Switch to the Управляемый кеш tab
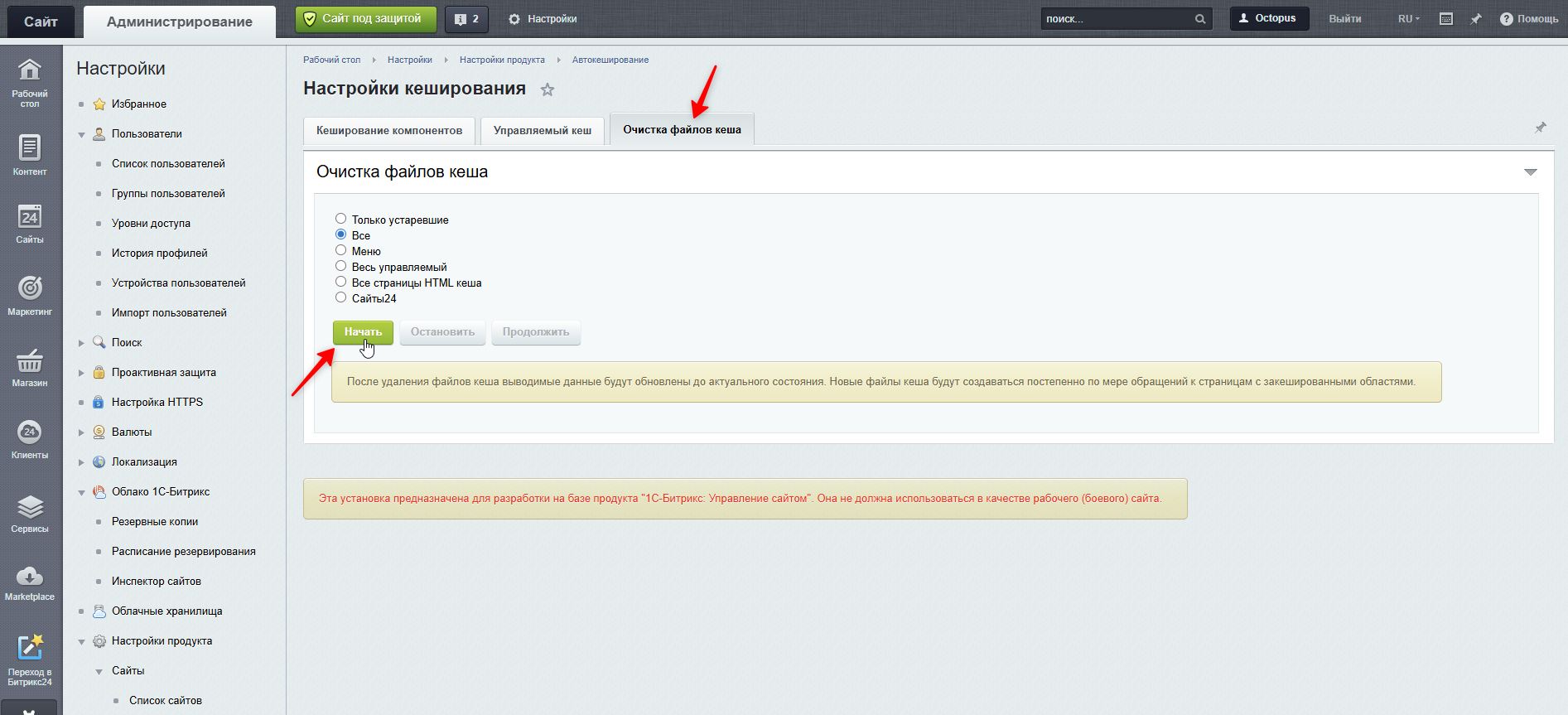 pos(543,131)
